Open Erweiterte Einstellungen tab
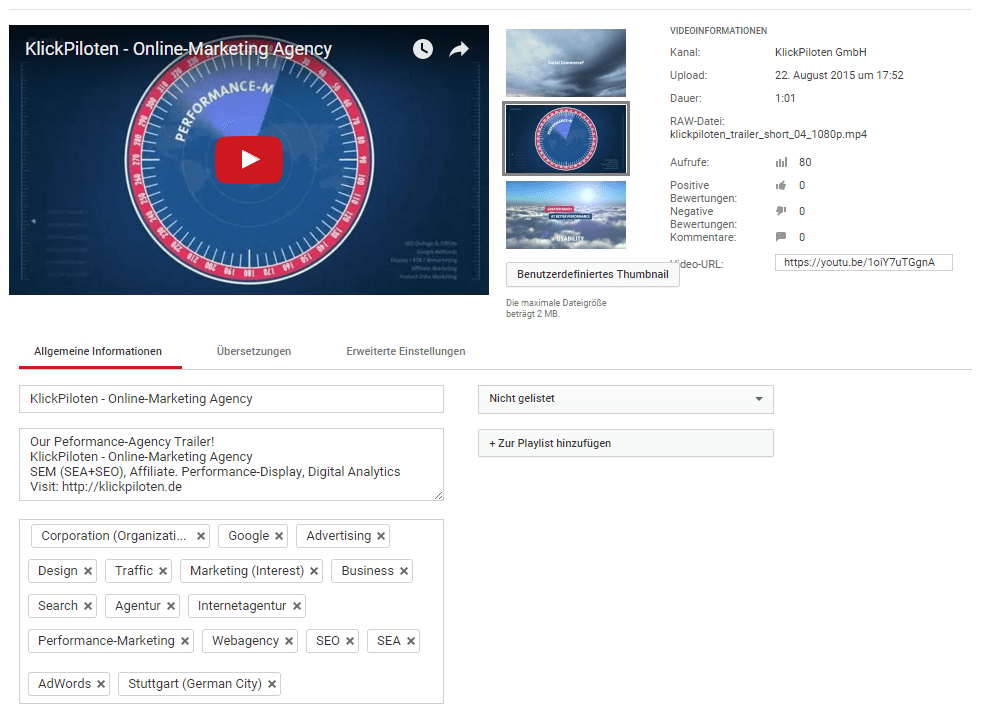The image size is (983, 712). [x=406, y=351]
